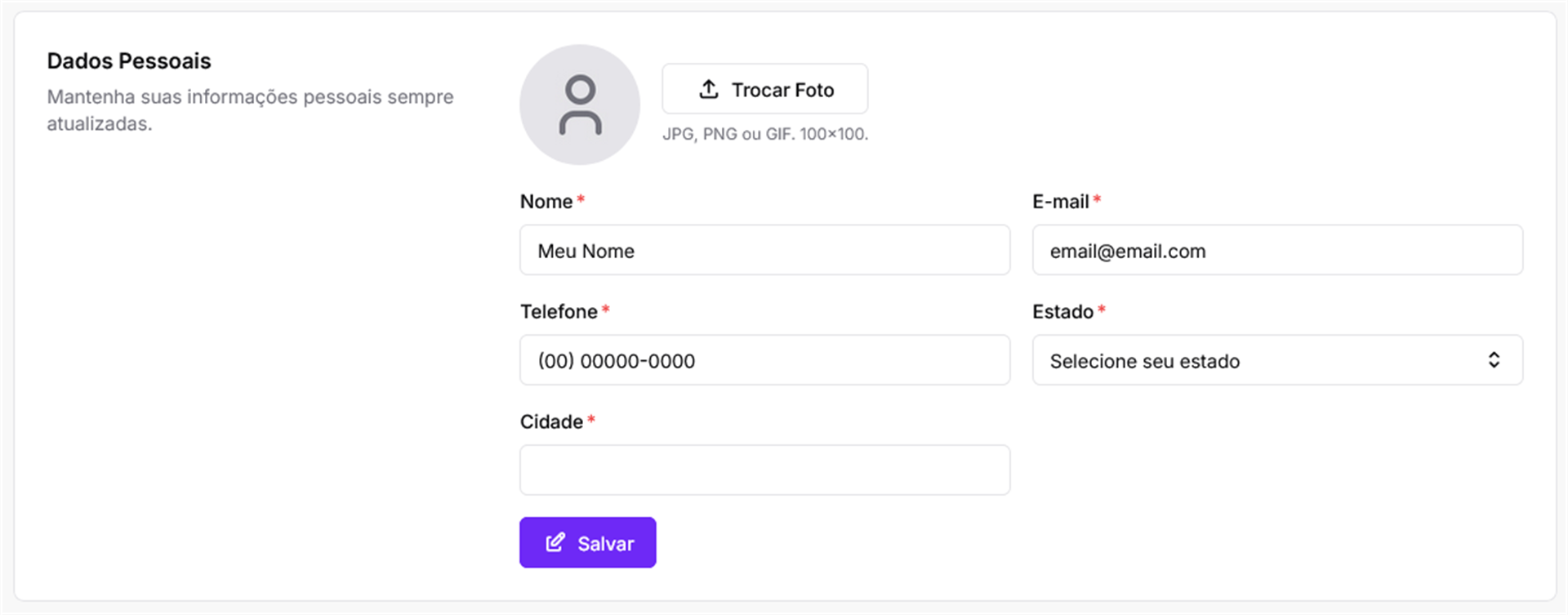The image size is (1568, 615).
Task: Click the upload arrow icon beside Trocar Foto
Action: pos(709,89)
